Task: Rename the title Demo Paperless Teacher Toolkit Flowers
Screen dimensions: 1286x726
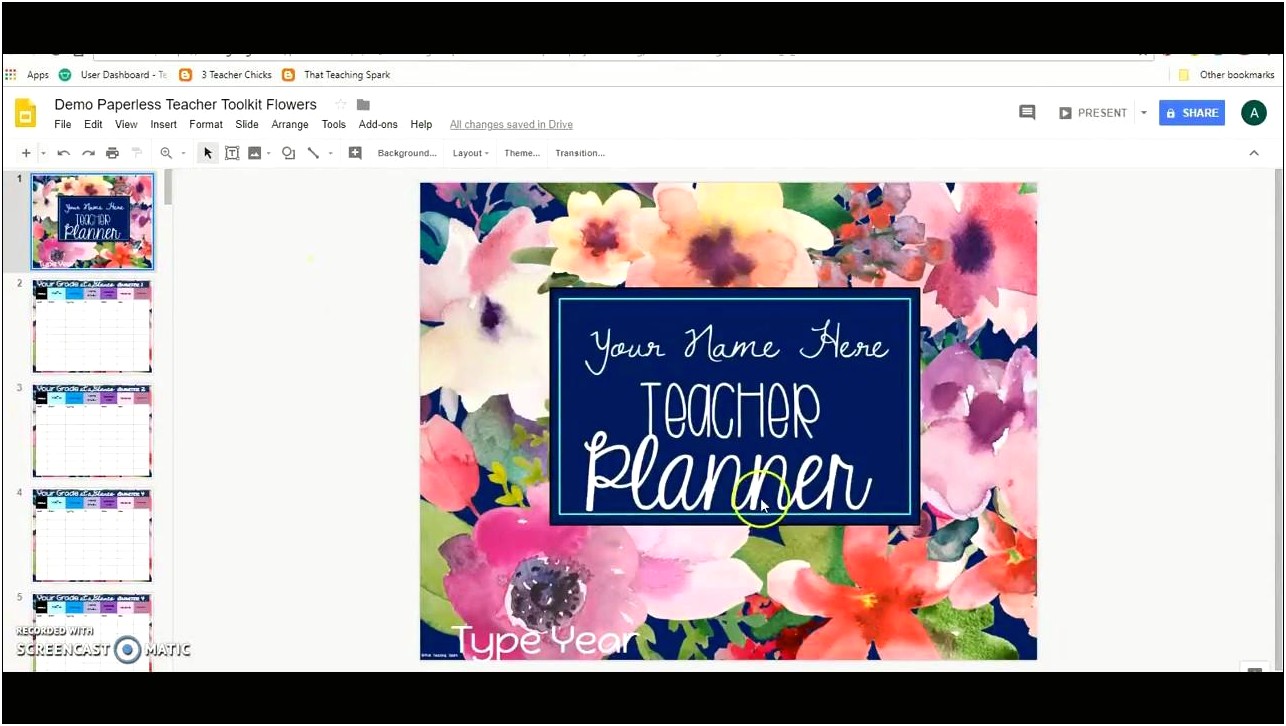Action: click(x=185, y=104)
